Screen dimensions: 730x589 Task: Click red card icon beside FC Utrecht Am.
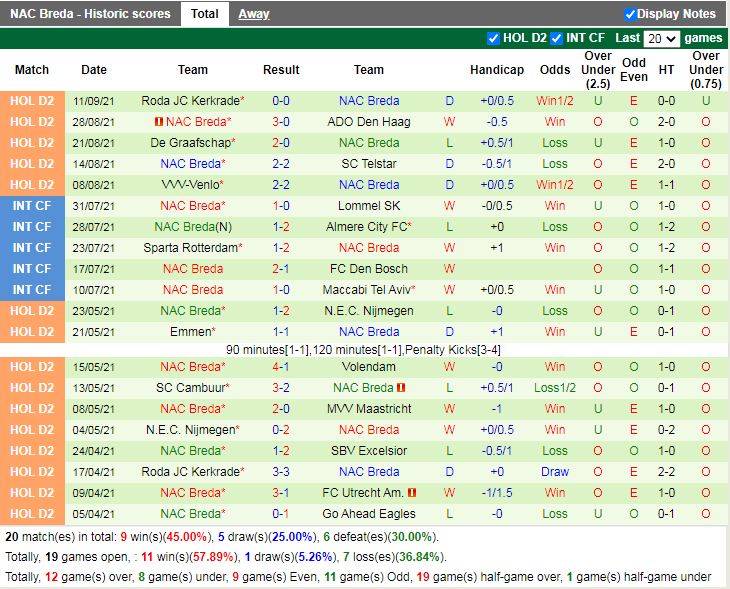(412, 493)
